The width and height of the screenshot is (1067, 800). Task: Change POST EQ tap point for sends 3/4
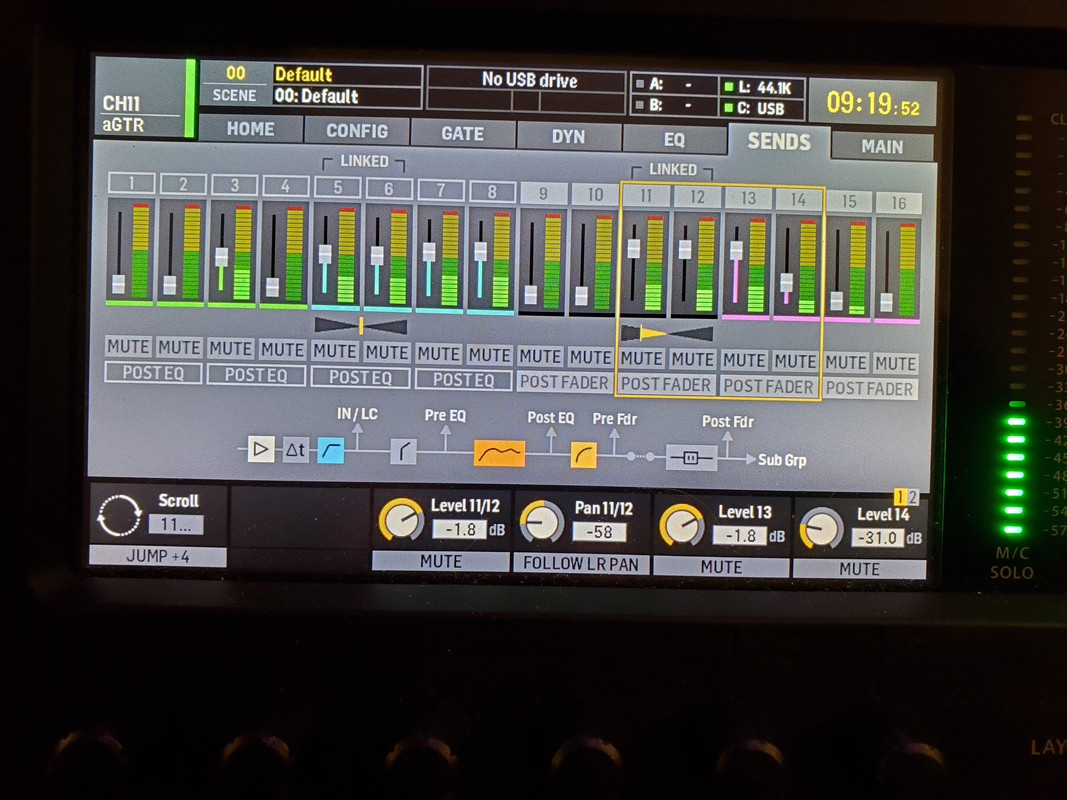256,375
